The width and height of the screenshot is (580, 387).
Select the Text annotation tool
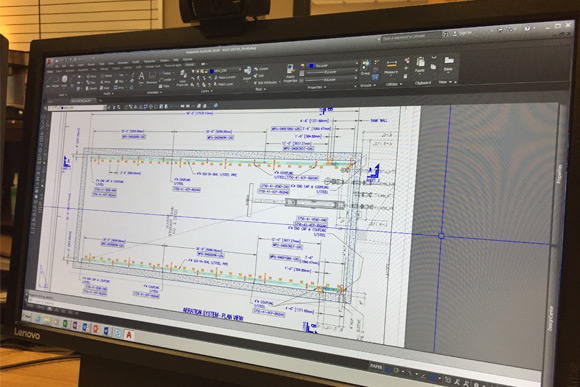(141, 78)
